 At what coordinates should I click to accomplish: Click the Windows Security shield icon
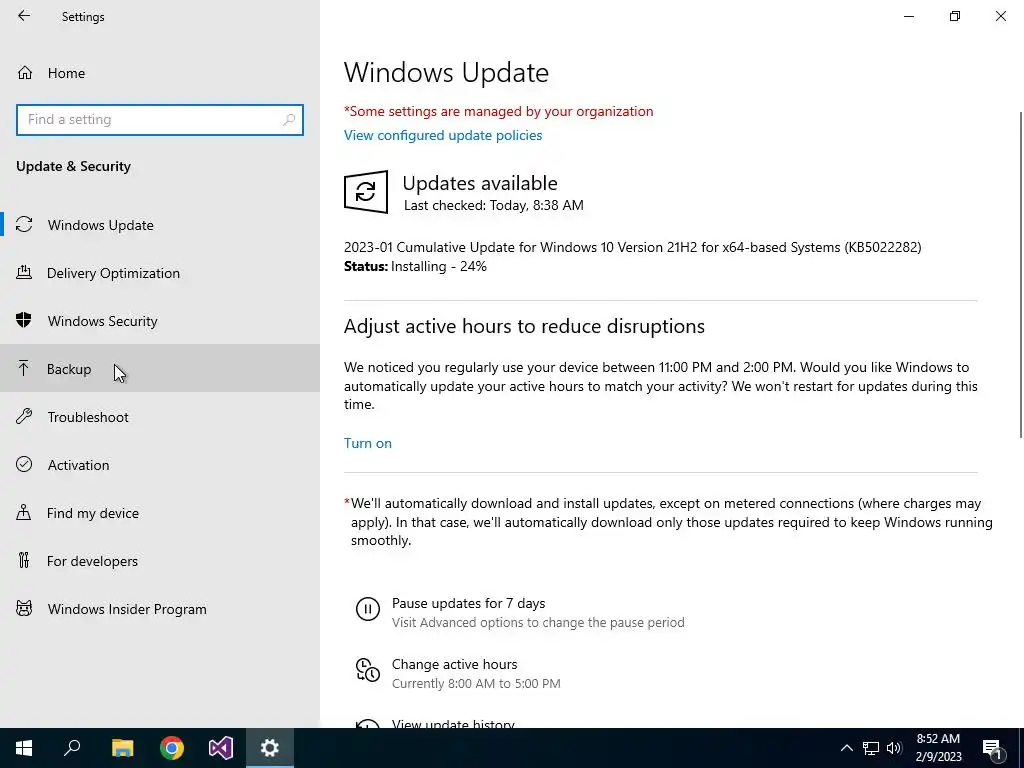coord(24,320)
